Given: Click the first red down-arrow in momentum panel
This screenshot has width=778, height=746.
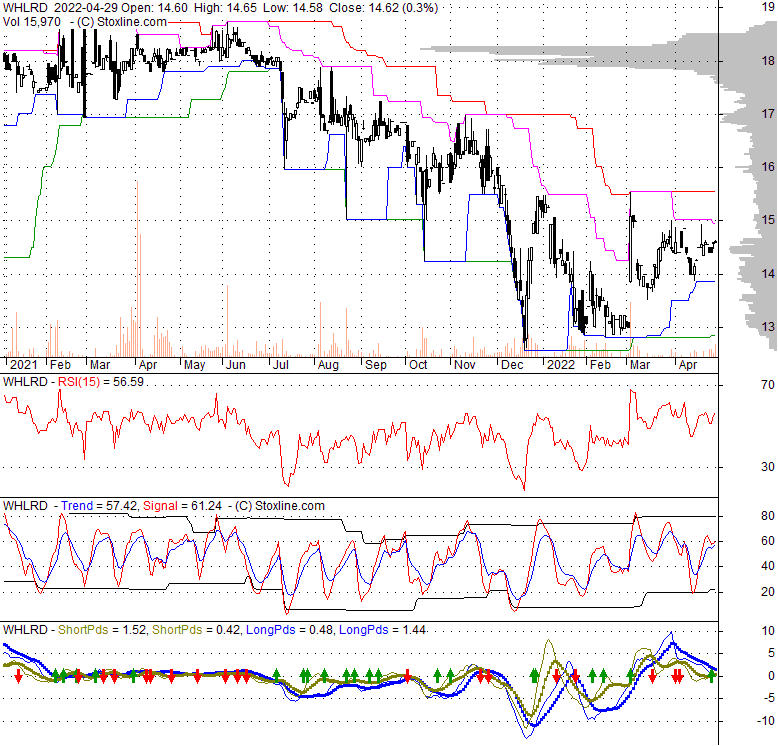Looking at the screenshot, I should tap(18, 677).
